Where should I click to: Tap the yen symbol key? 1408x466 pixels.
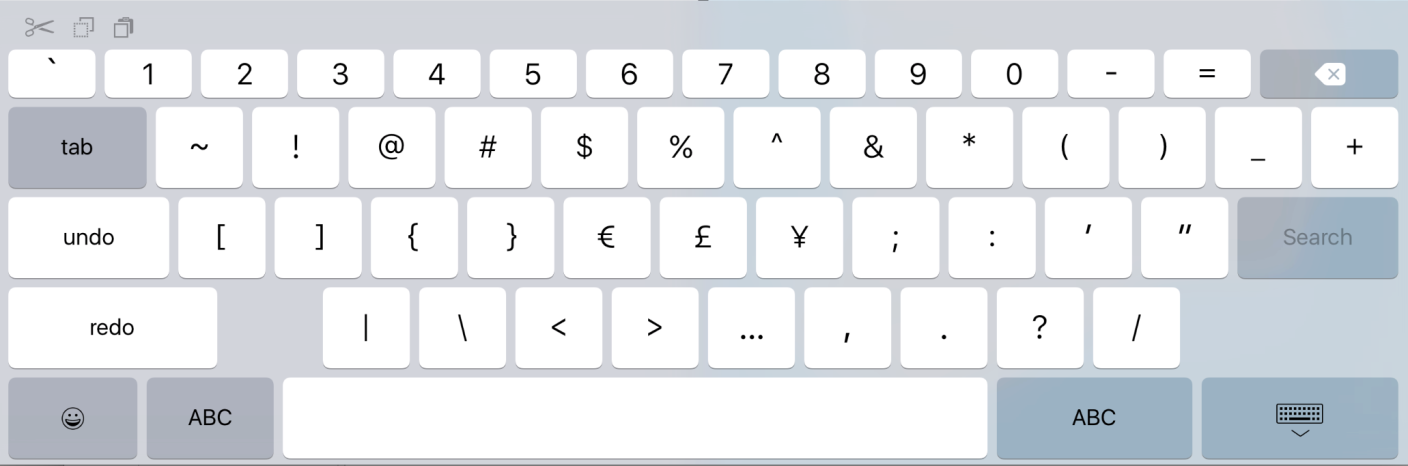(x=799, y=238)
